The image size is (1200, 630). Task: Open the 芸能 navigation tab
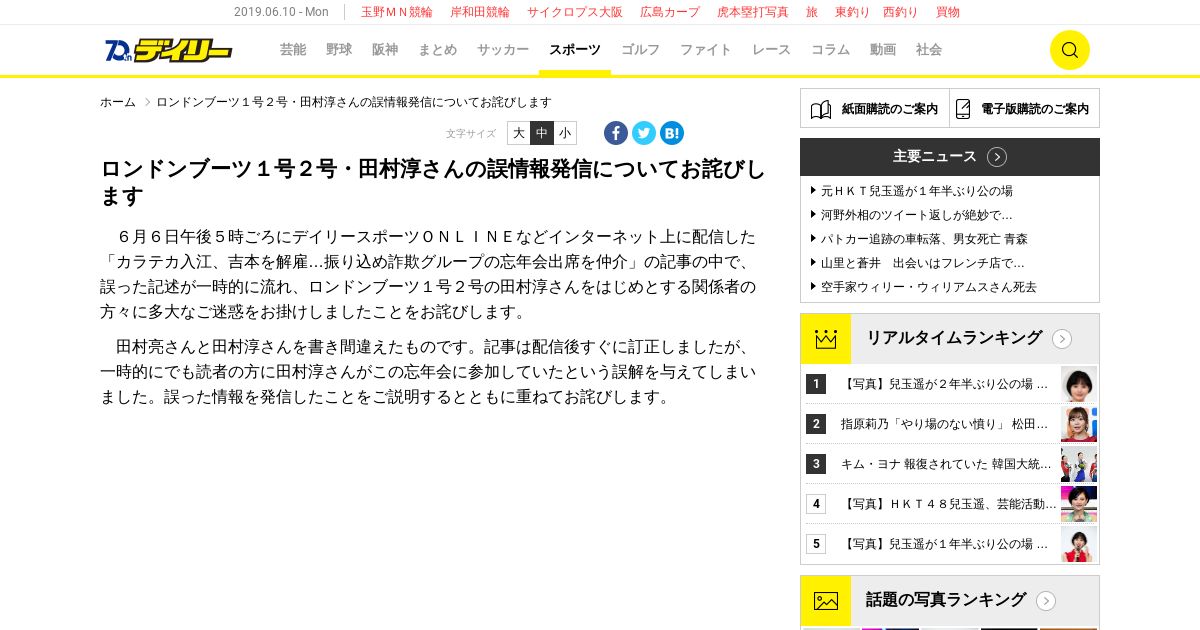tap(293, 50)
